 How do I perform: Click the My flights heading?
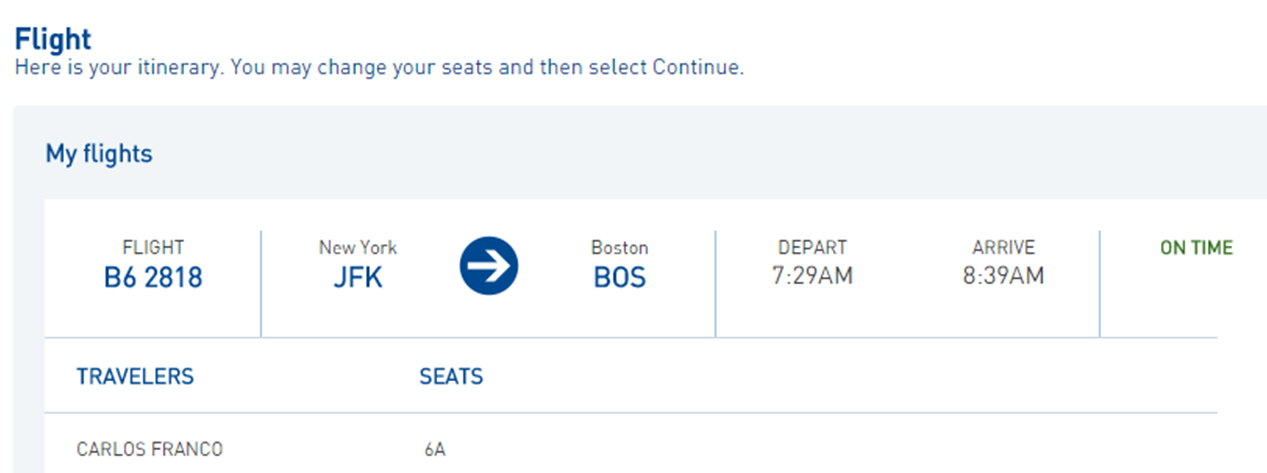pyautogui.click(x=99, y=154)
